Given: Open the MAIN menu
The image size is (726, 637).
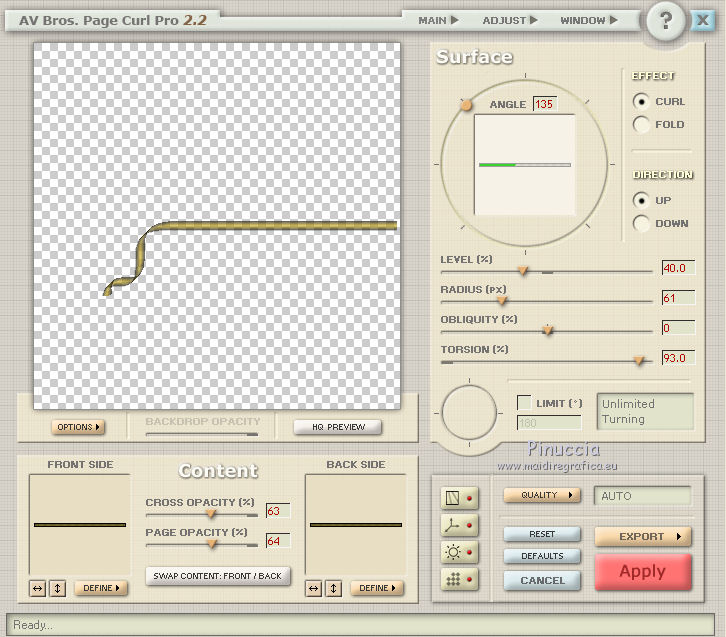Looking at the screenshot, I should click(438, 20).
